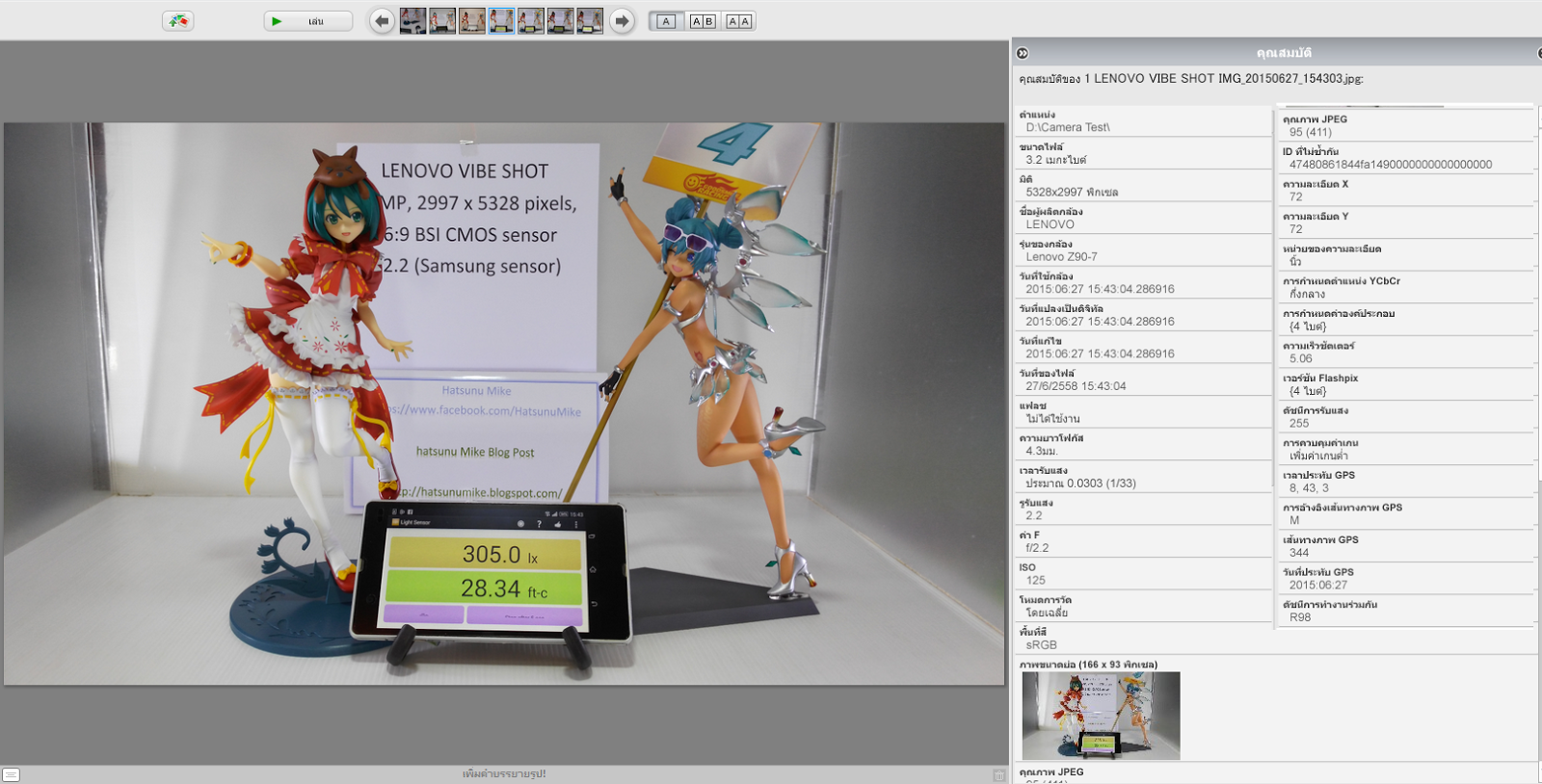Screen dimensions: 1542x784
Task: Open the third filmstrip thumbnail
Action: tap(472, 21)
